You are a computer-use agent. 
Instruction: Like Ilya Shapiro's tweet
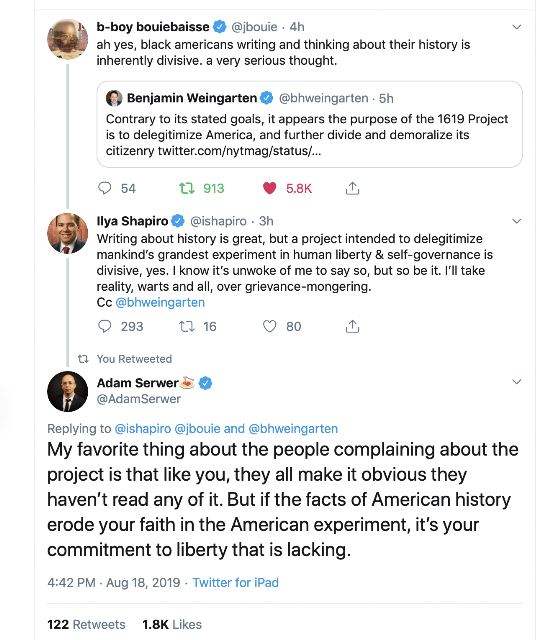269,326
